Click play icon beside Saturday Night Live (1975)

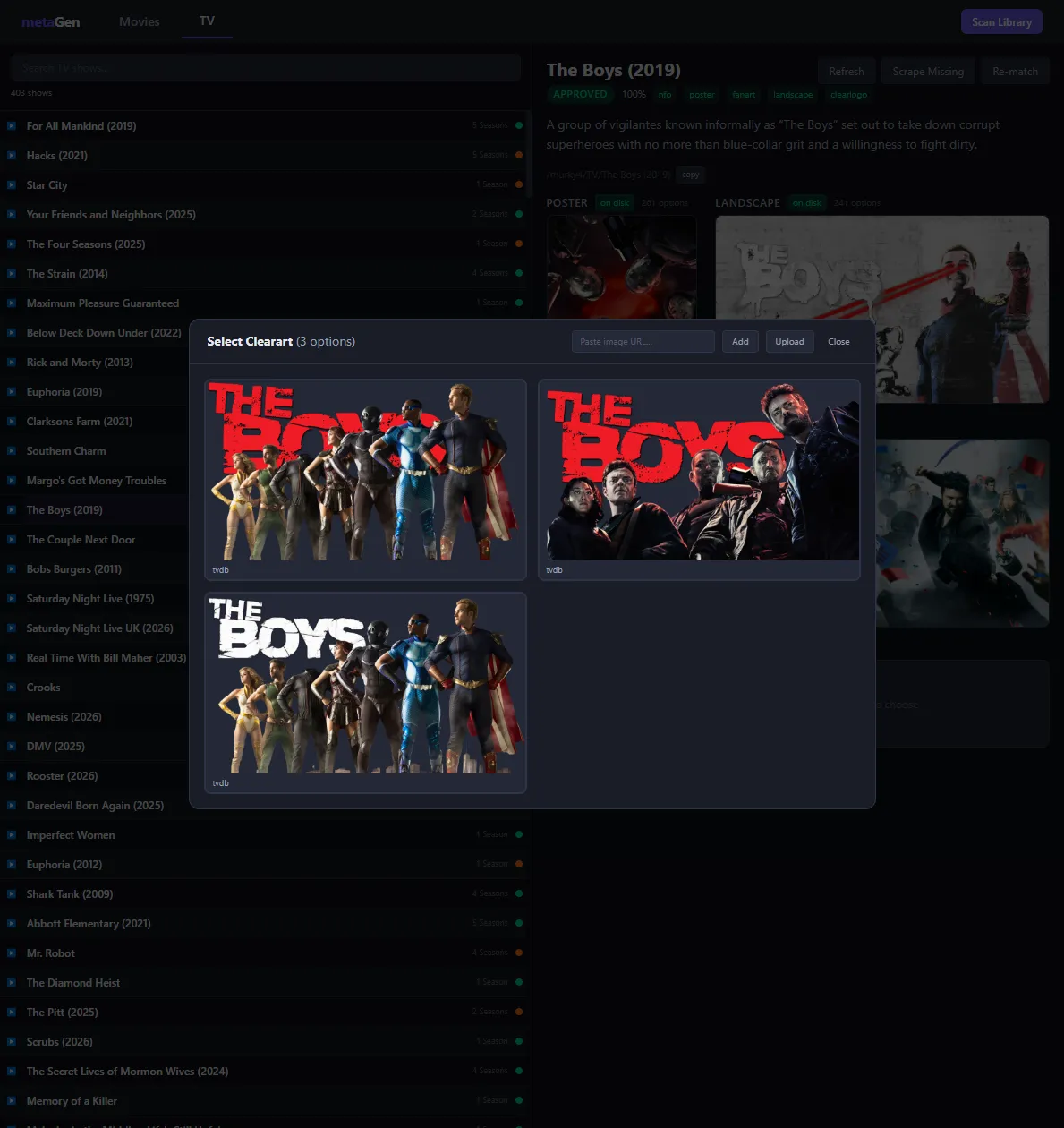pos(12,599)
